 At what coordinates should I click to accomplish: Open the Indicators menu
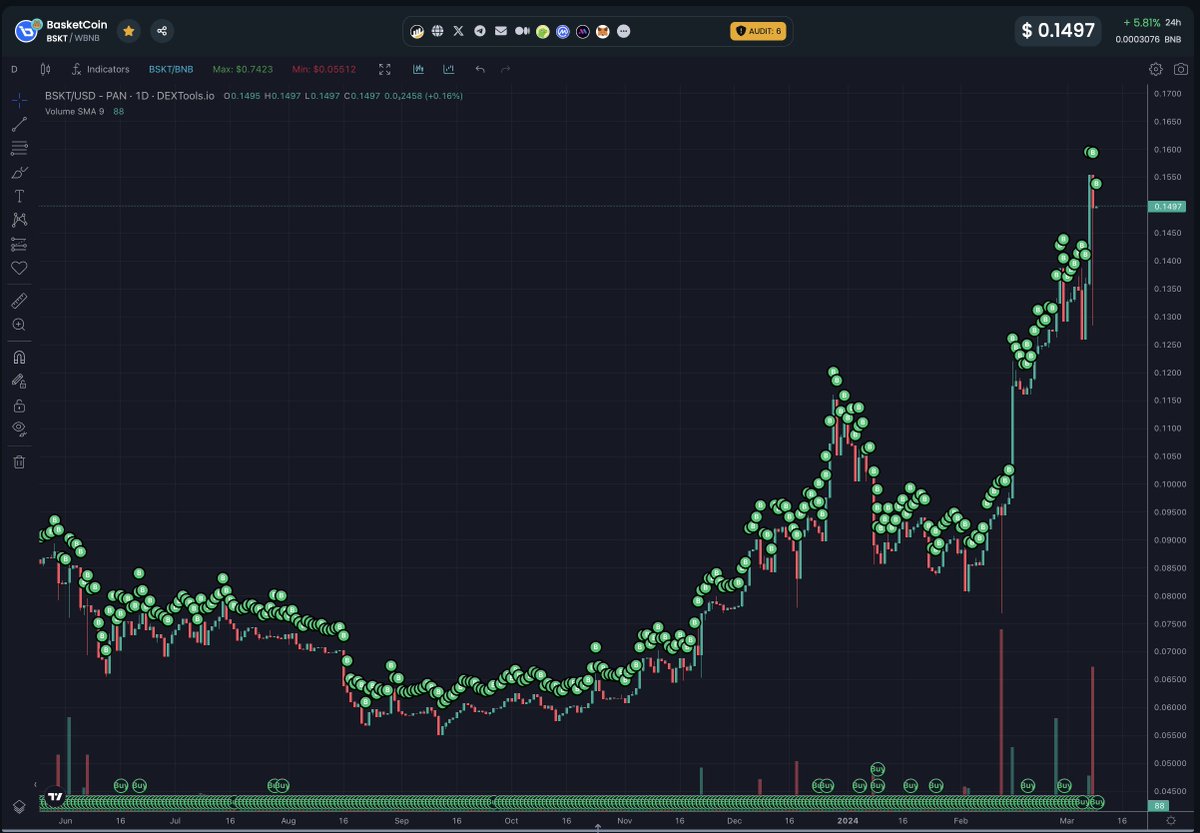point(100,69)
